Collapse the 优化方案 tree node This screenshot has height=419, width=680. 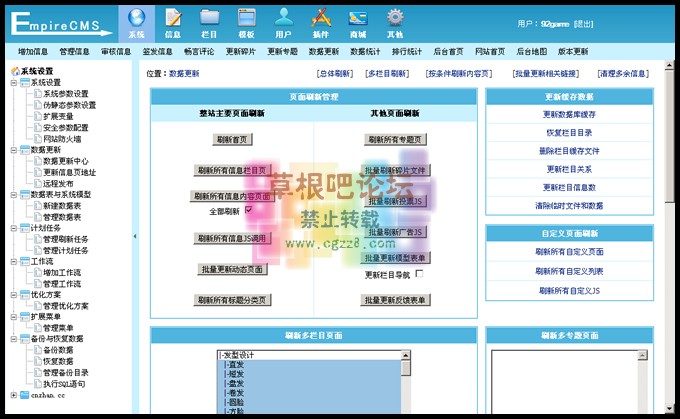click(13, 295)
